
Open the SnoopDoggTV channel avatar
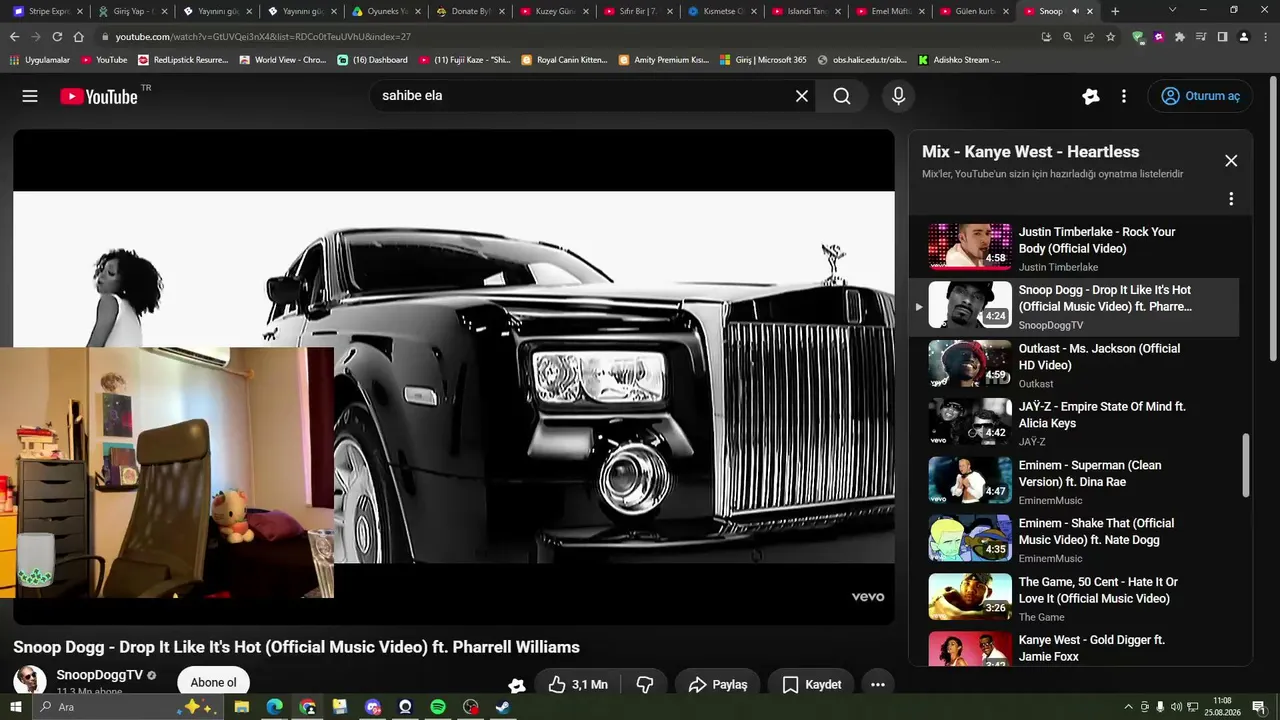pyautogui.click(x=29, y=682)
